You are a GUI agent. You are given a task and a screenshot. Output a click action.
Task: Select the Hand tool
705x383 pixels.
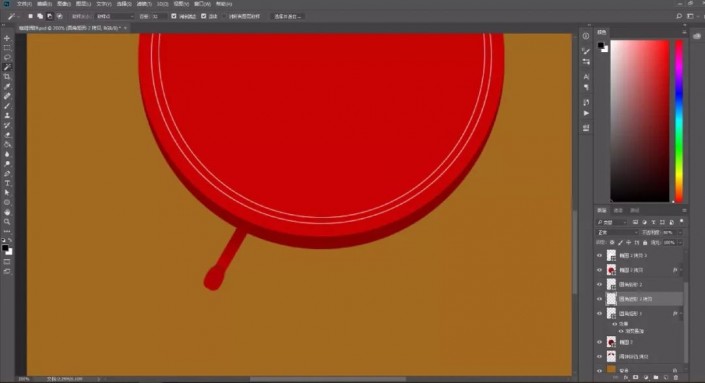[7, 212]
